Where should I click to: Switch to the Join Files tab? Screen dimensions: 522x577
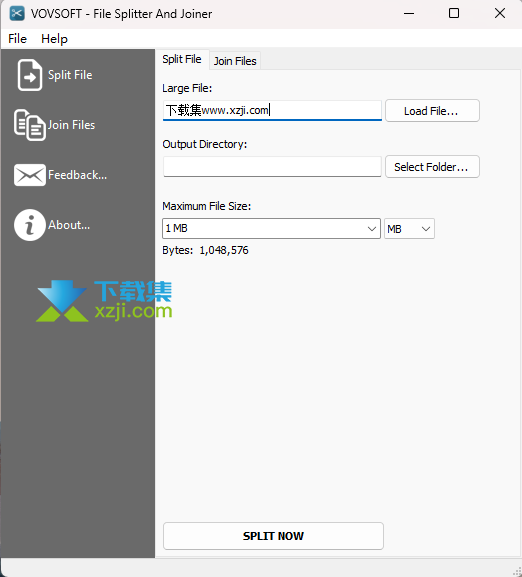[x=235, y=61]
